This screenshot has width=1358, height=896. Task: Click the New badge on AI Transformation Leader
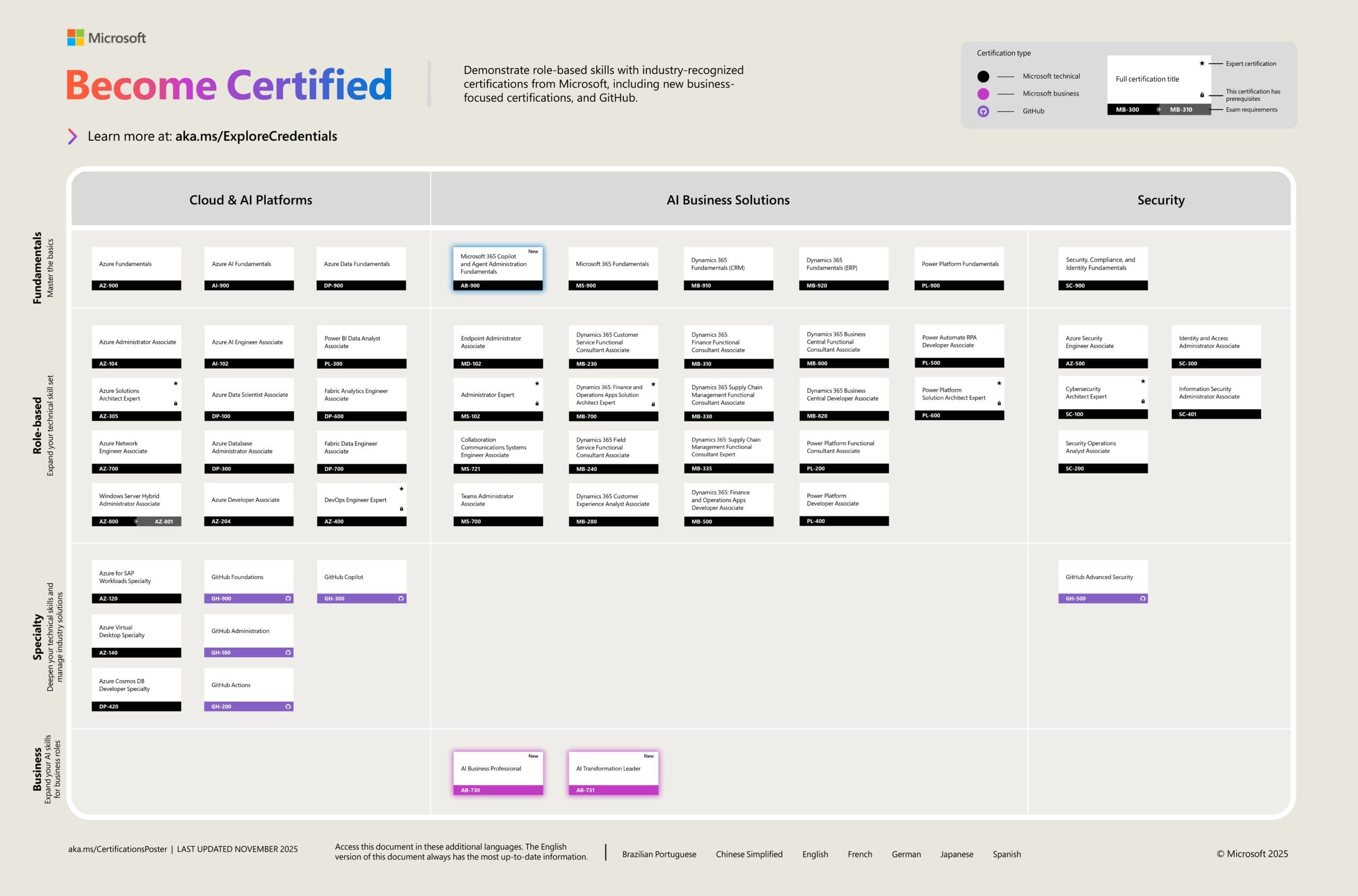click(x=648, y=756)
